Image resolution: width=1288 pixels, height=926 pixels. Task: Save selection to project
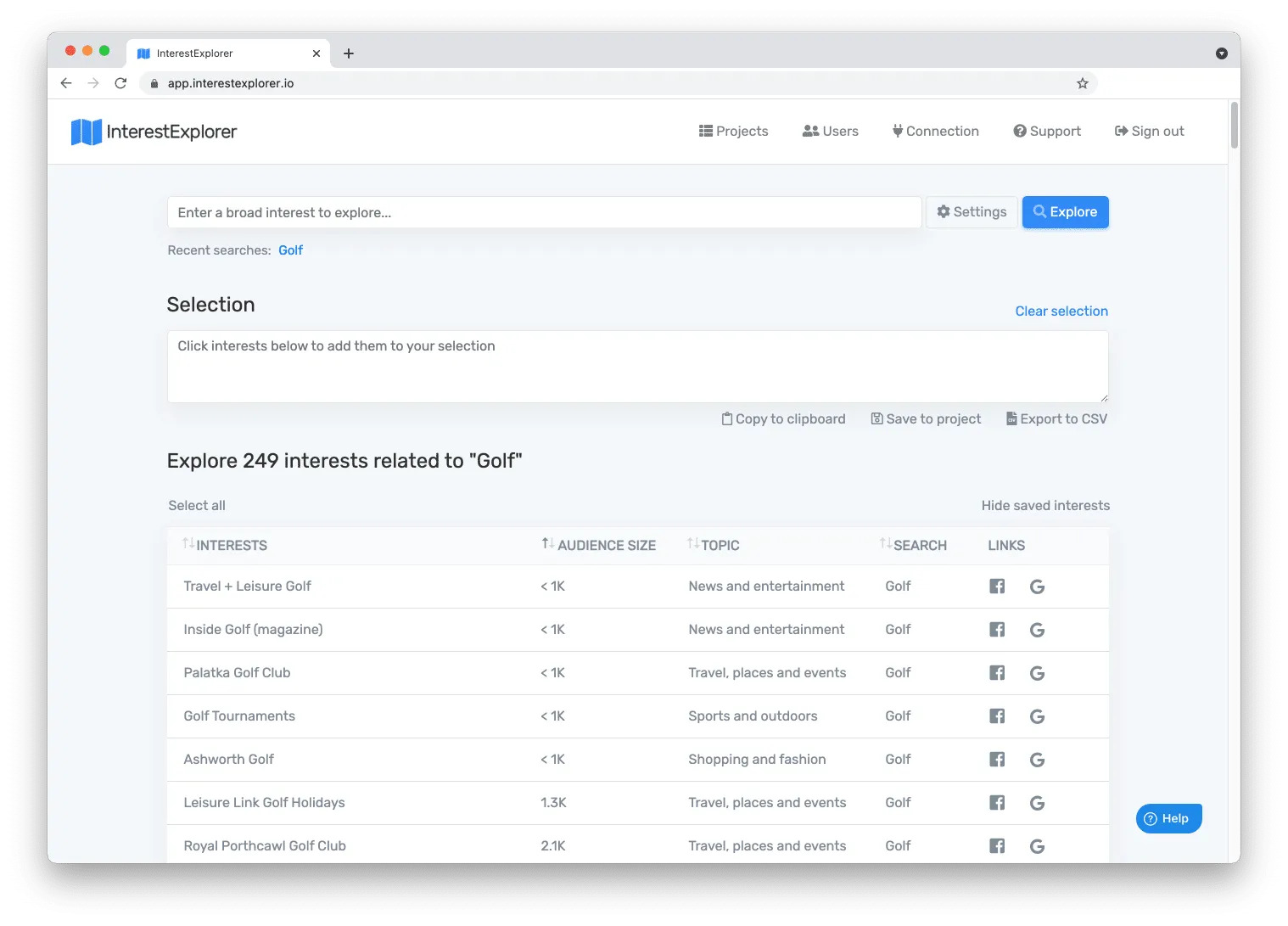coord(926,419)
